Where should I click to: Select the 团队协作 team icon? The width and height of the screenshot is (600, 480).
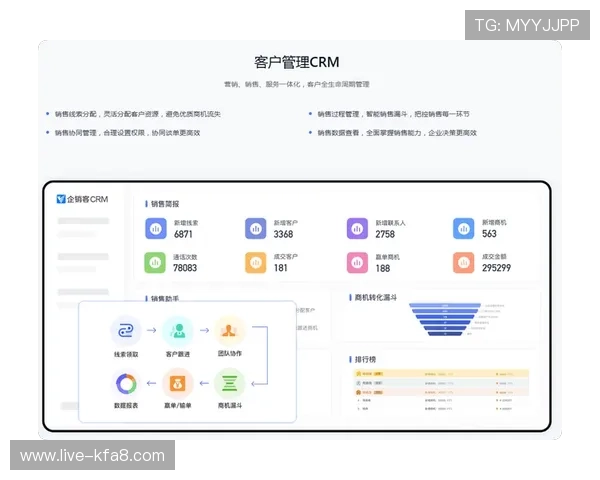click(x=229, y=330)
